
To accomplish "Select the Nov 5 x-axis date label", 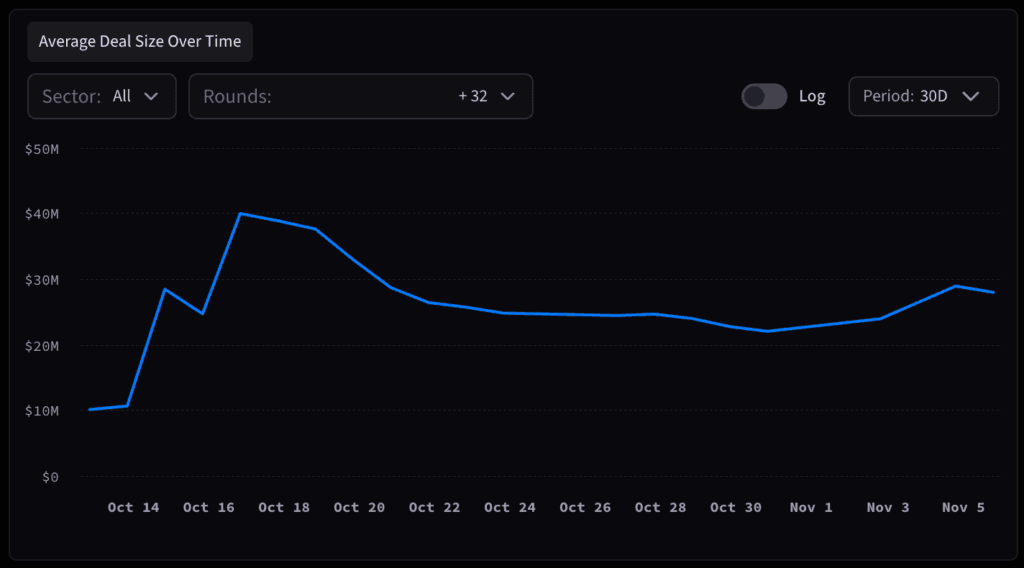I will coord(963,507).
